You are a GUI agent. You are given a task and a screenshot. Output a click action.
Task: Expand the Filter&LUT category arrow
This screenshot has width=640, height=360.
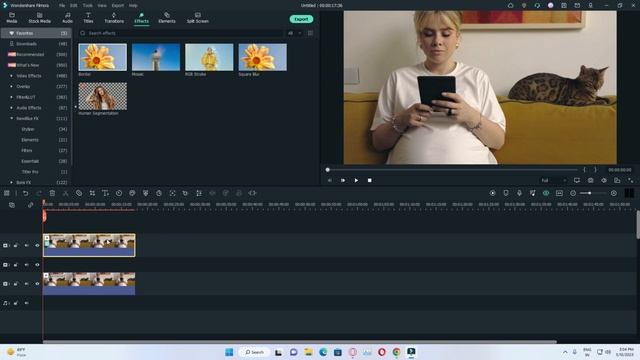click(11, 97)
